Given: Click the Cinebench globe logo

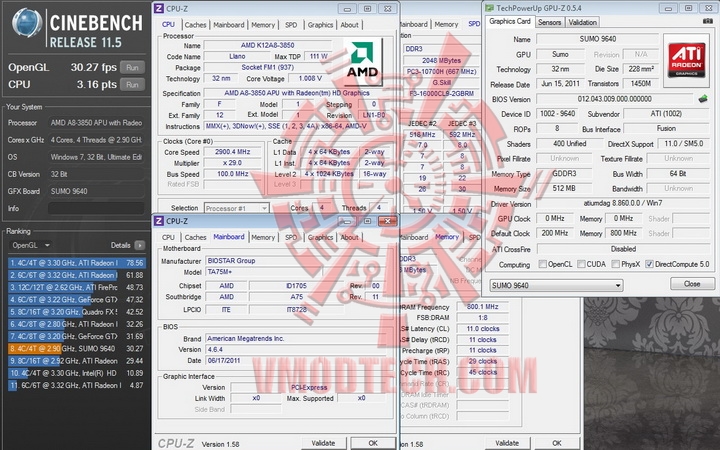Looking at the screenshot, I should click(x=27, y=23).
